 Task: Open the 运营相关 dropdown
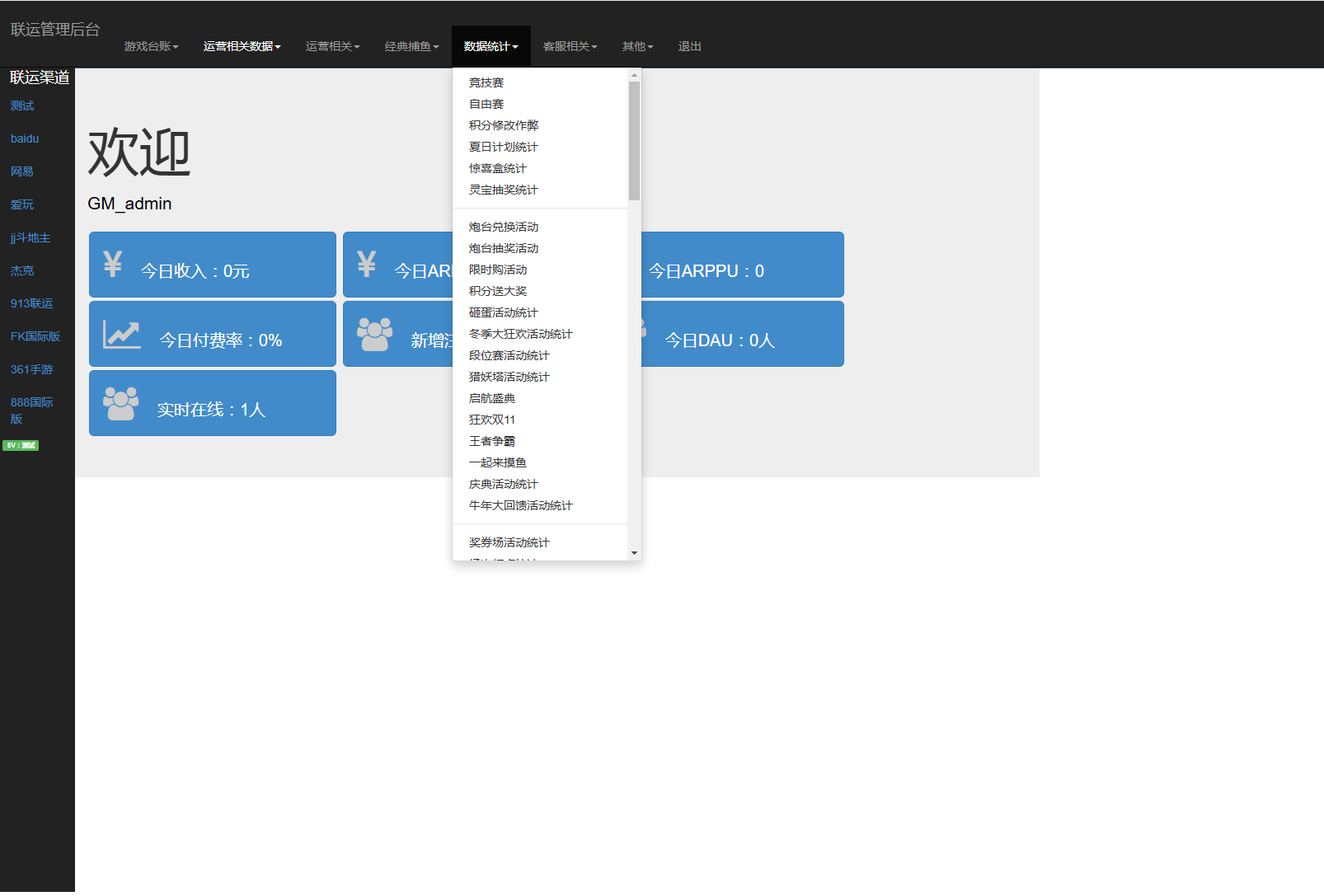click(x=332, y=46)
